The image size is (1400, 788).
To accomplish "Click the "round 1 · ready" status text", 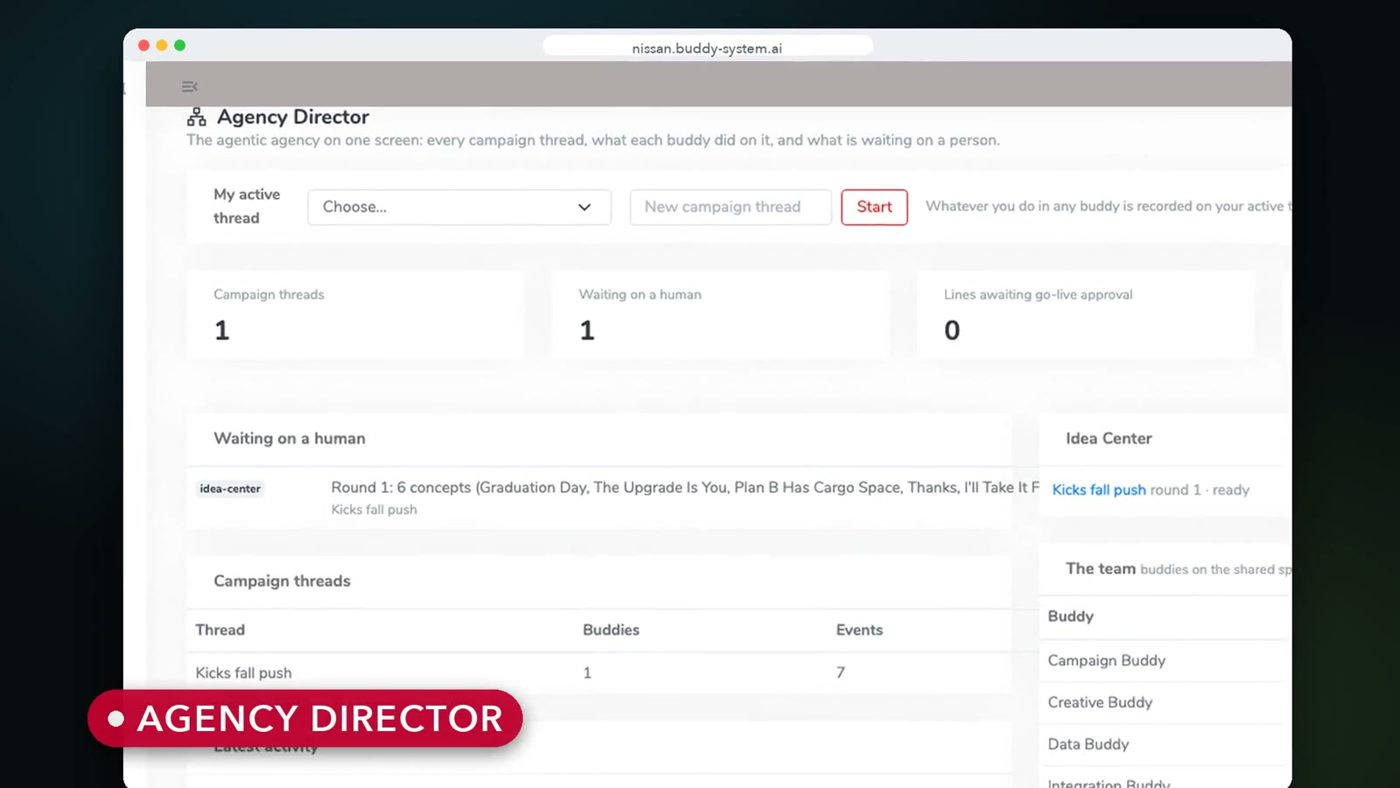I will tap(1200, 490).
